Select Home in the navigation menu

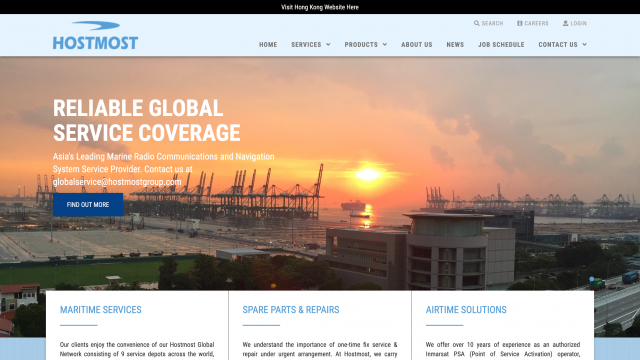[x=268, y=44]
